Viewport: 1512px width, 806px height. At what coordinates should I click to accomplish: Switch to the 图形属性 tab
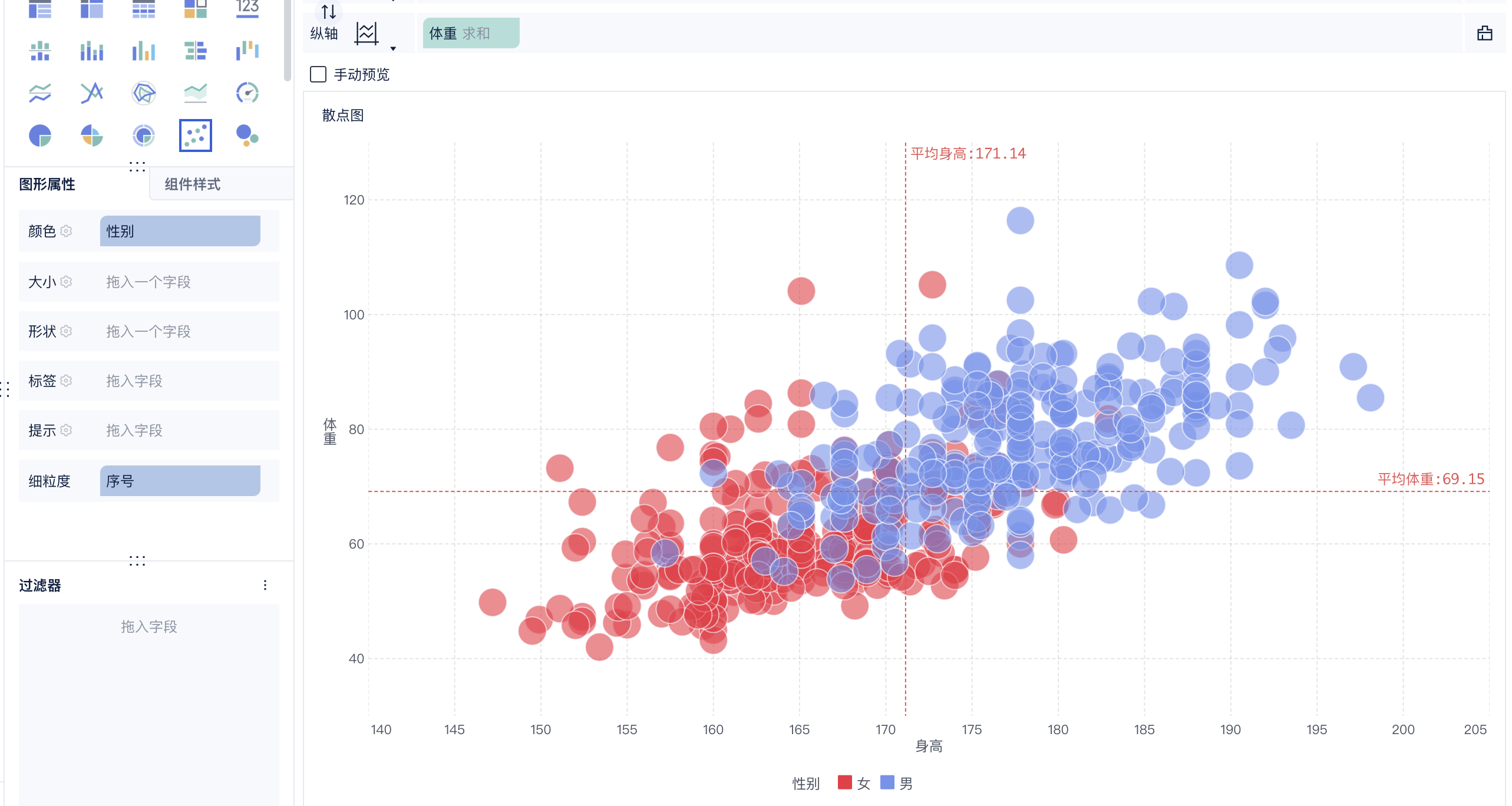pyautogui.click(x=47, y=184)
